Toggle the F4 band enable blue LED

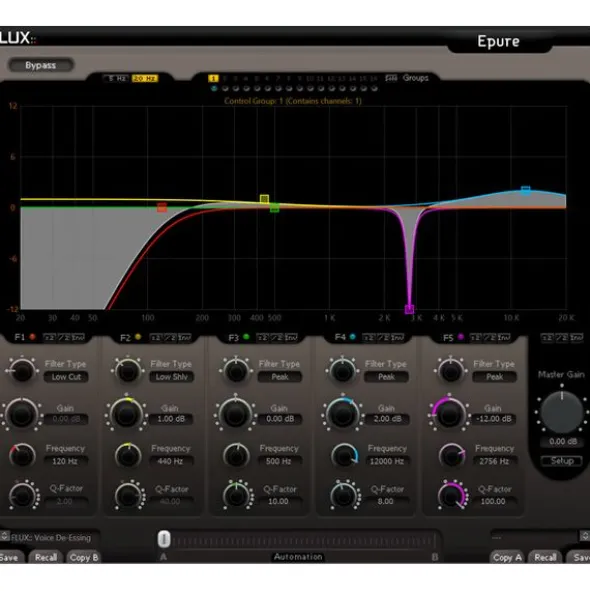pyautogui.click(x=352, y=337)
